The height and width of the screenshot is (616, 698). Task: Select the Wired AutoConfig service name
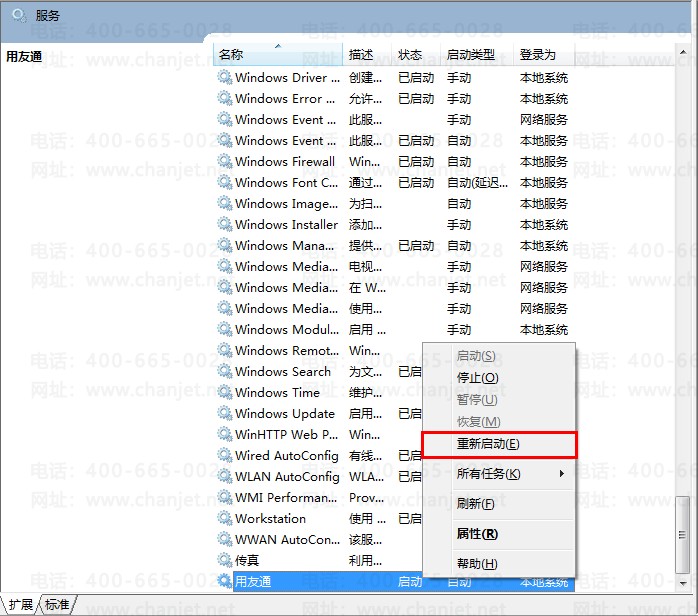287,456
